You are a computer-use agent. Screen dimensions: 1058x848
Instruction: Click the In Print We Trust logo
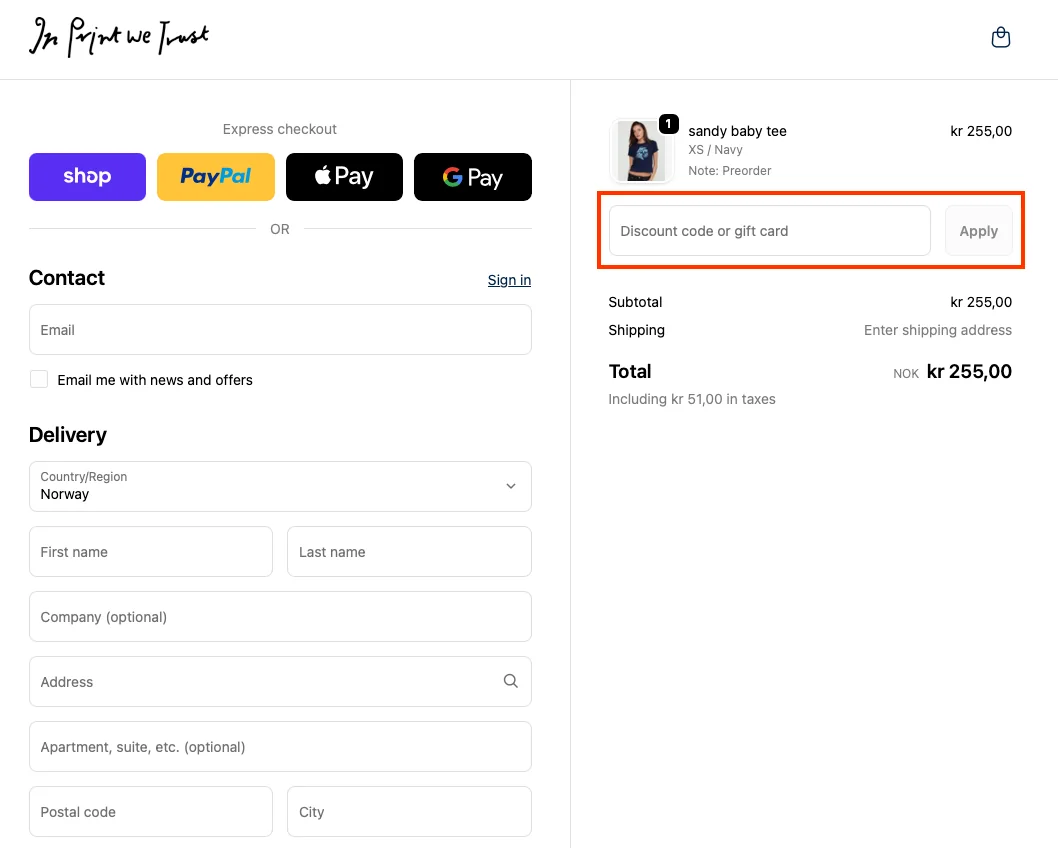(x=119, y=38)
